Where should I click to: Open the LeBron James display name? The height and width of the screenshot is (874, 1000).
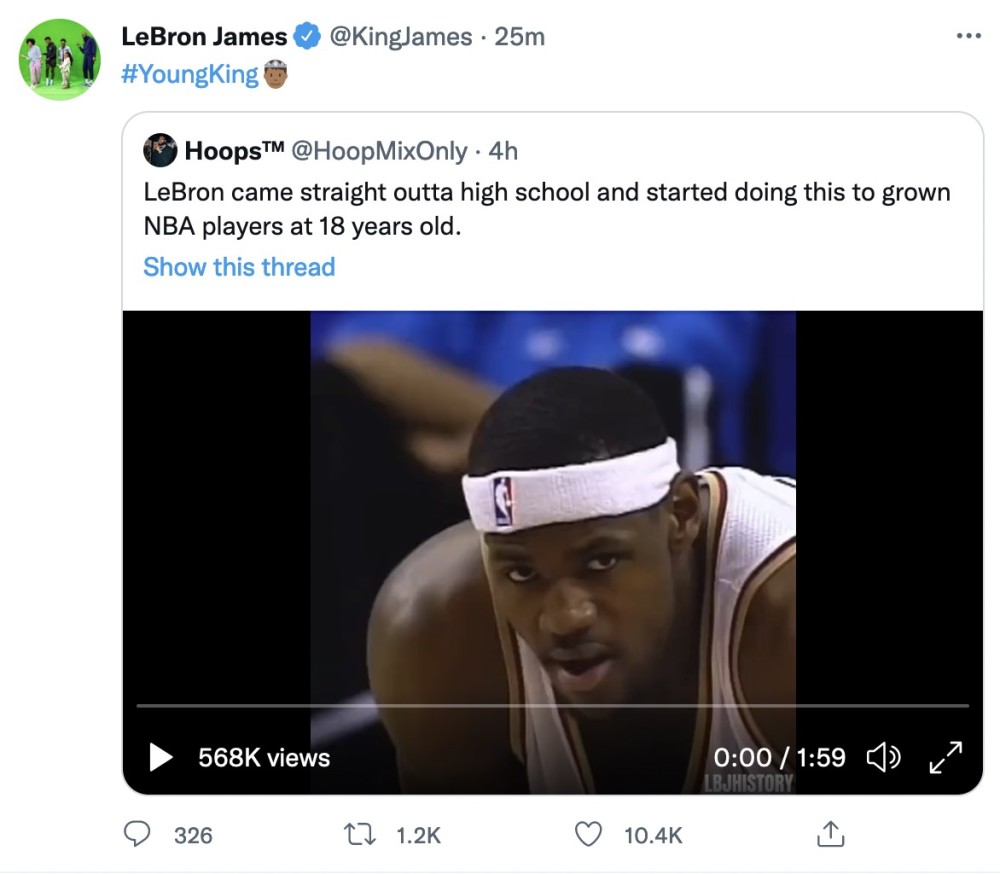coord(204,37)
